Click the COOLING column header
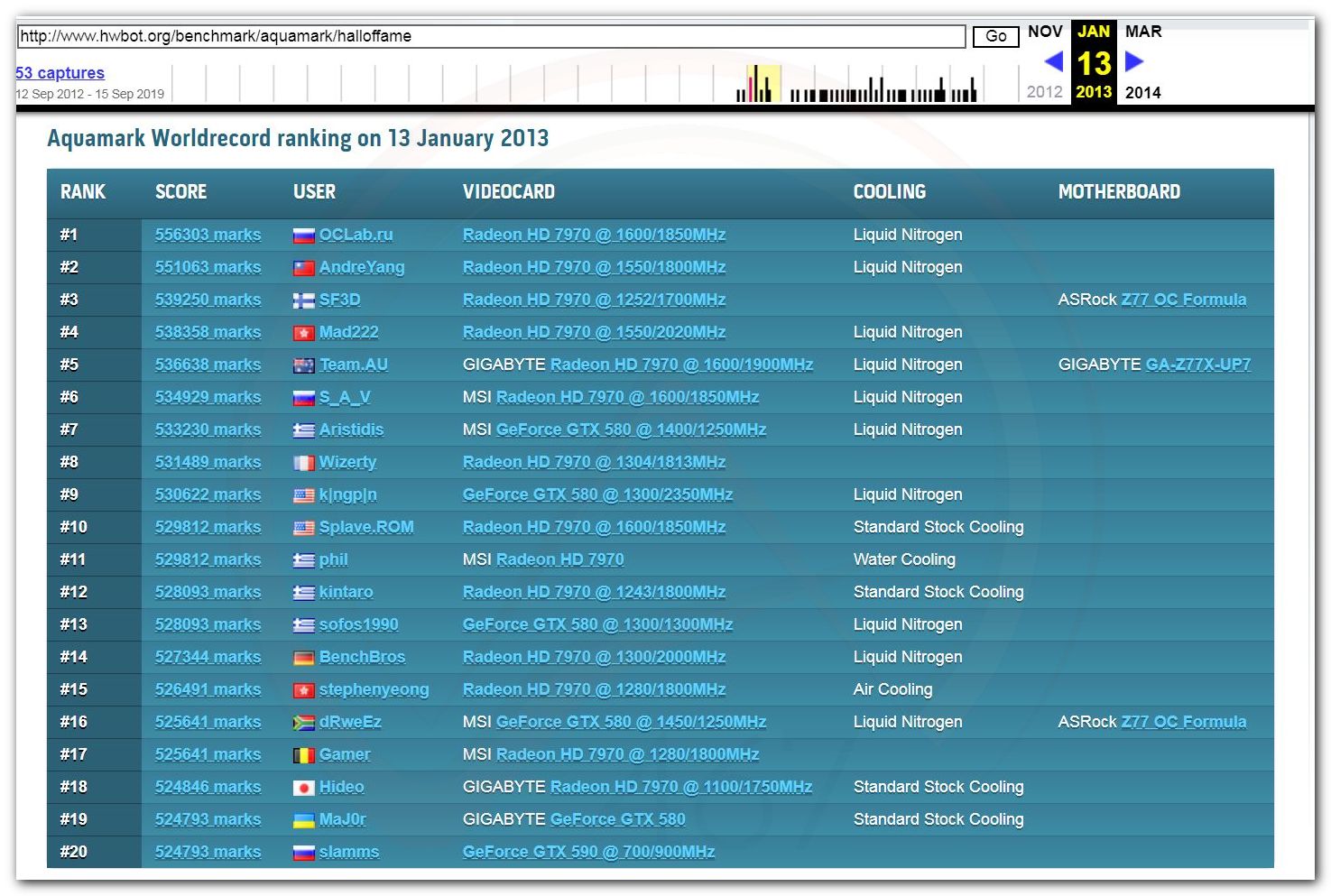This screenshot has height=896, width=1331. pyautogui.click(x=890, y=192)
